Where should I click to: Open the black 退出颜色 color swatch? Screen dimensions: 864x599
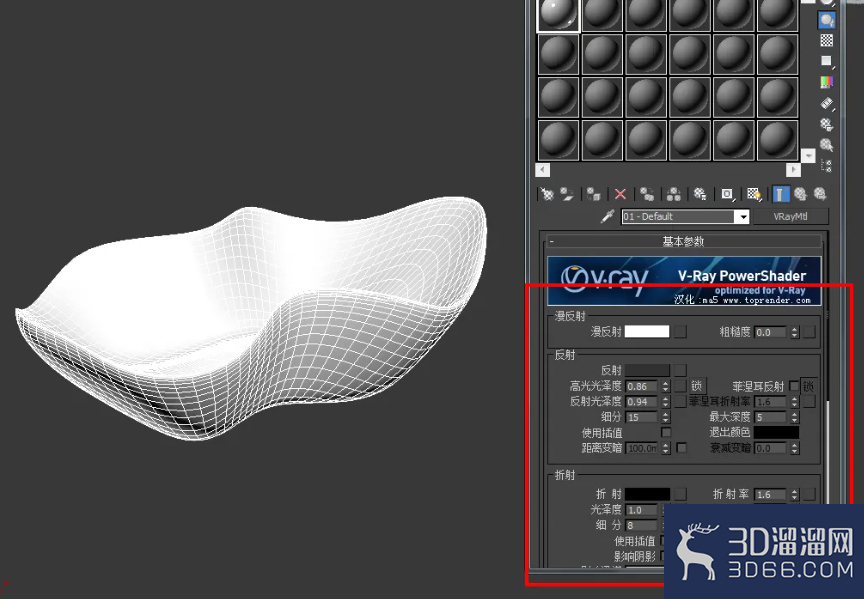pyautogui.click(x=776, y=432)
